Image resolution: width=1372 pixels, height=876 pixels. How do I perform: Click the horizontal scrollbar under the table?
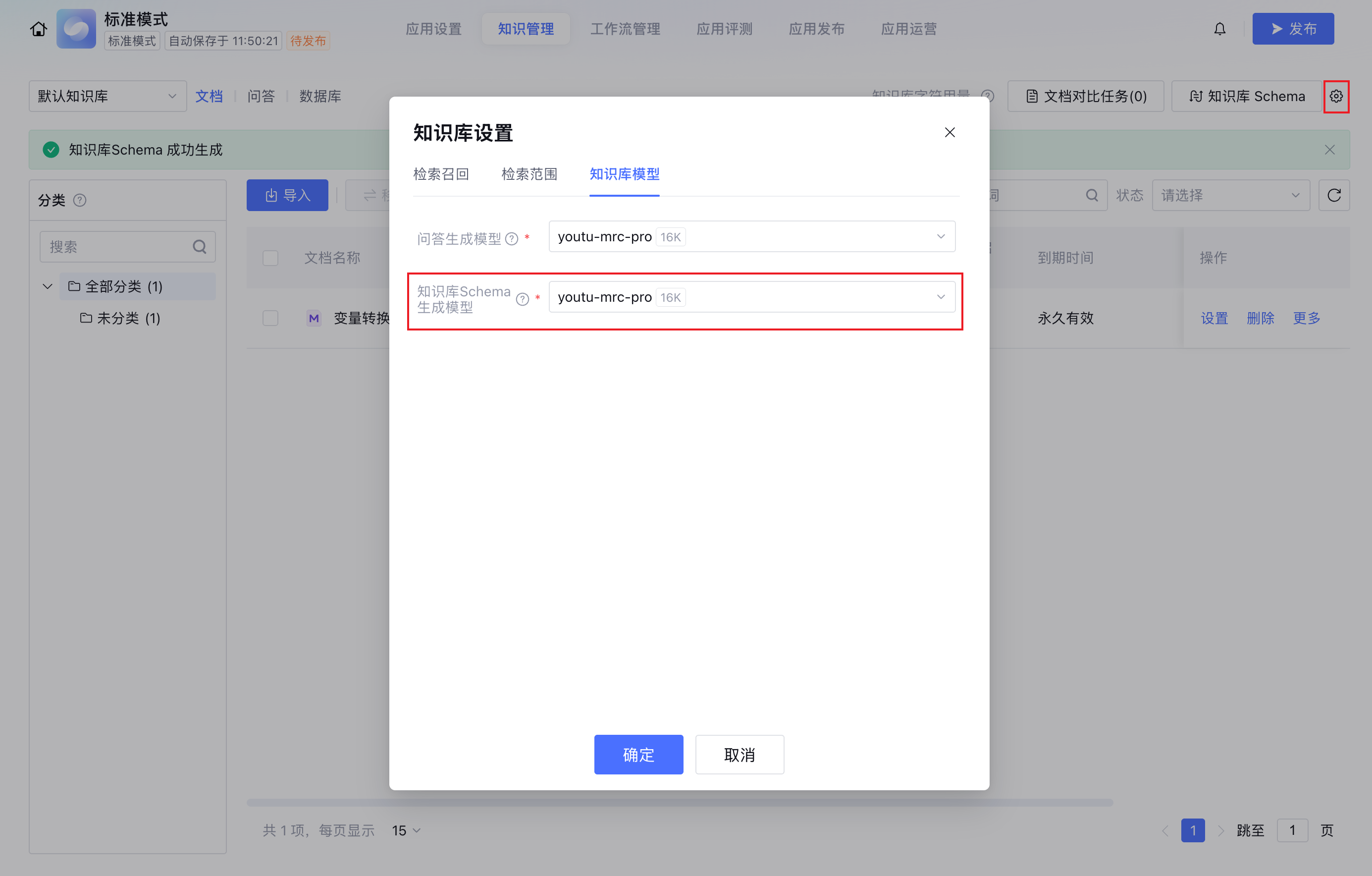[679, 803]
